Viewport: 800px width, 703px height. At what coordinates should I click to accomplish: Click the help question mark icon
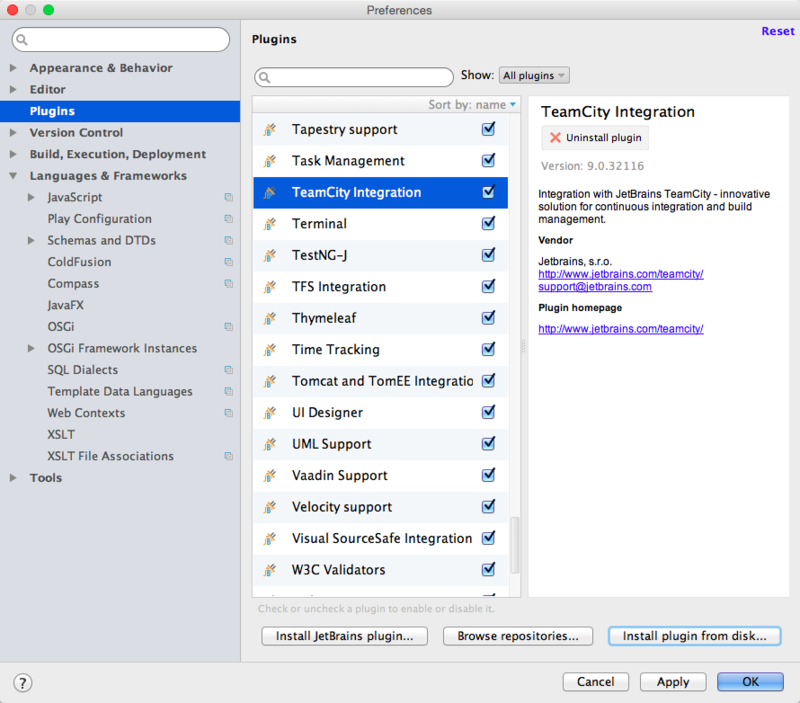[22, 683]
